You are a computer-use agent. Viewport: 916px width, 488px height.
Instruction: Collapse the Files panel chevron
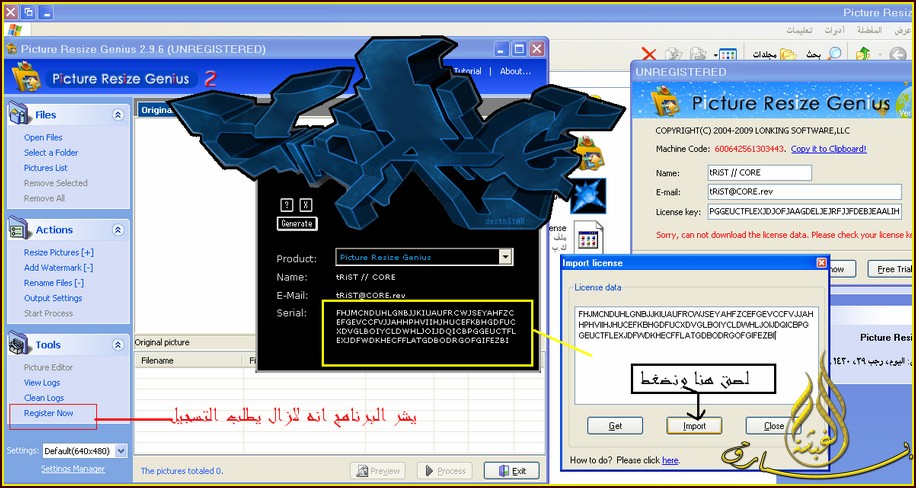pyautogui.click(x=119, y=115)
